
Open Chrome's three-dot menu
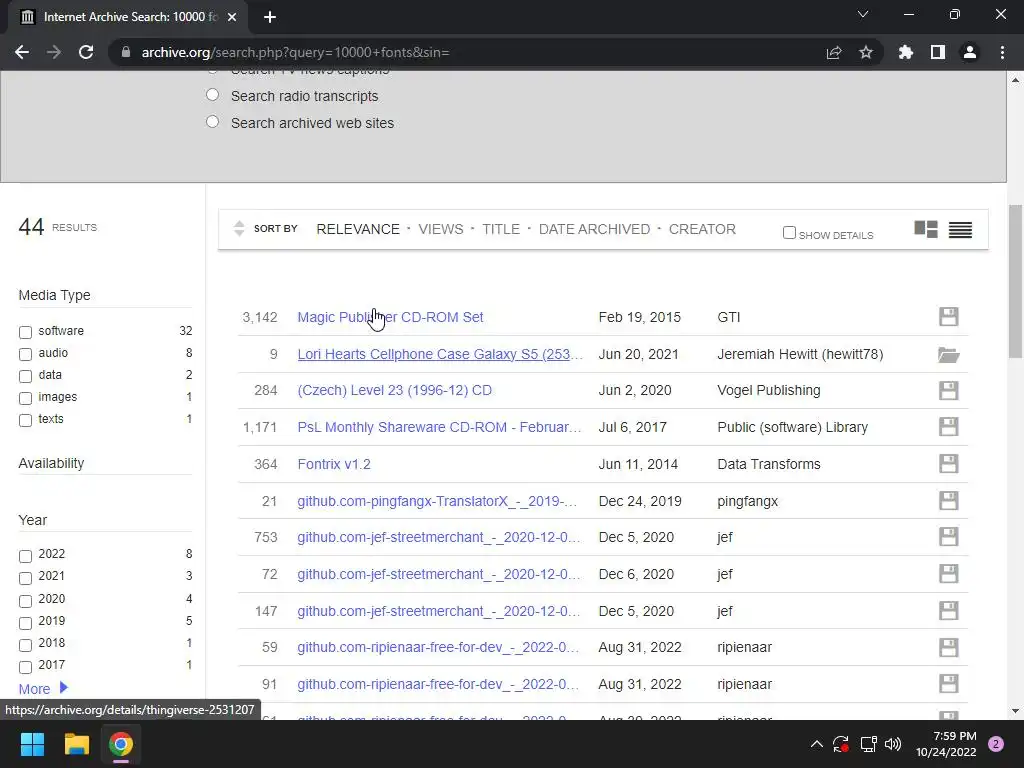click(1002, 52)
